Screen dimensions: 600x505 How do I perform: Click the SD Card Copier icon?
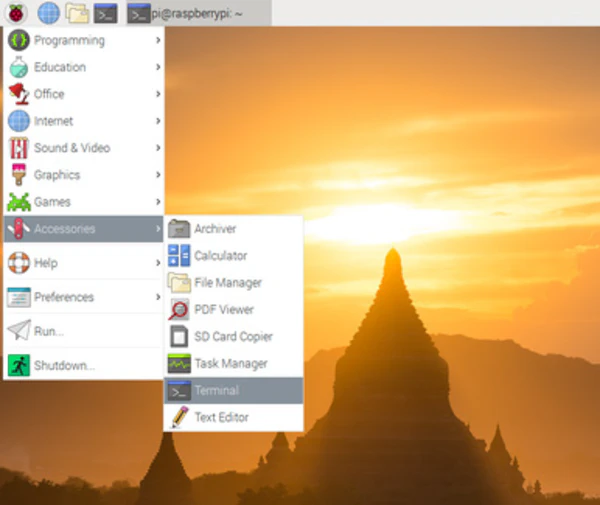coord(179,337)
